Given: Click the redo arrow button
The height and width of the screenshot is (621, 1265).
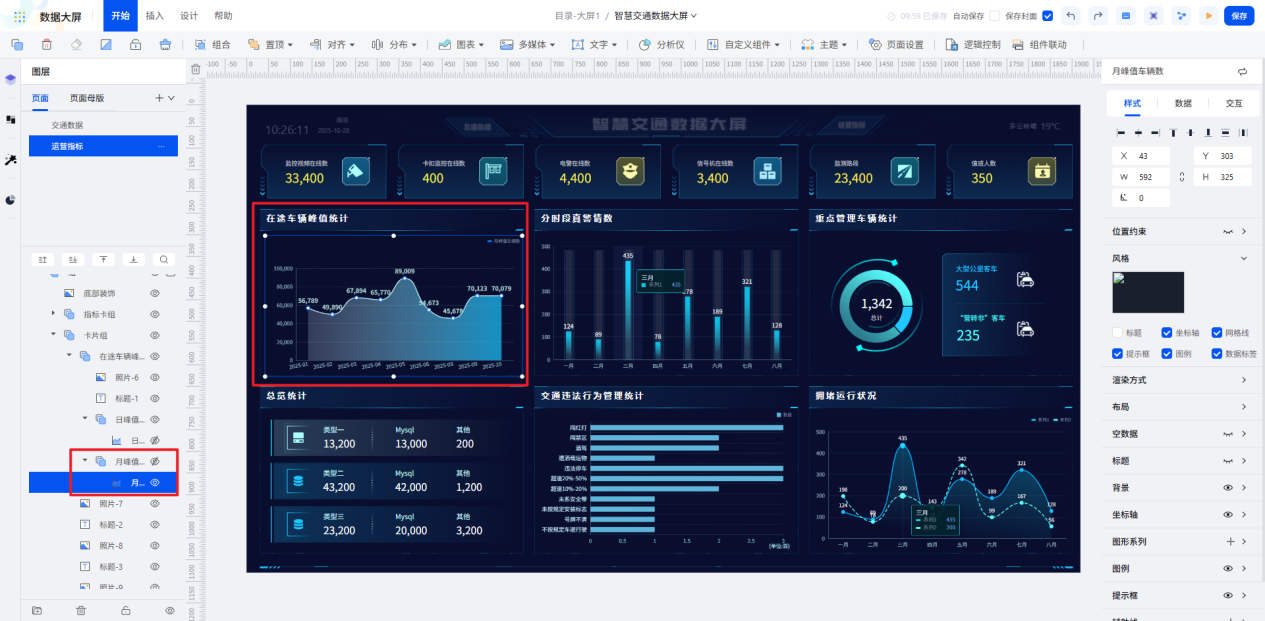Looking at the screenshot, I should (x=1099, y=16).
